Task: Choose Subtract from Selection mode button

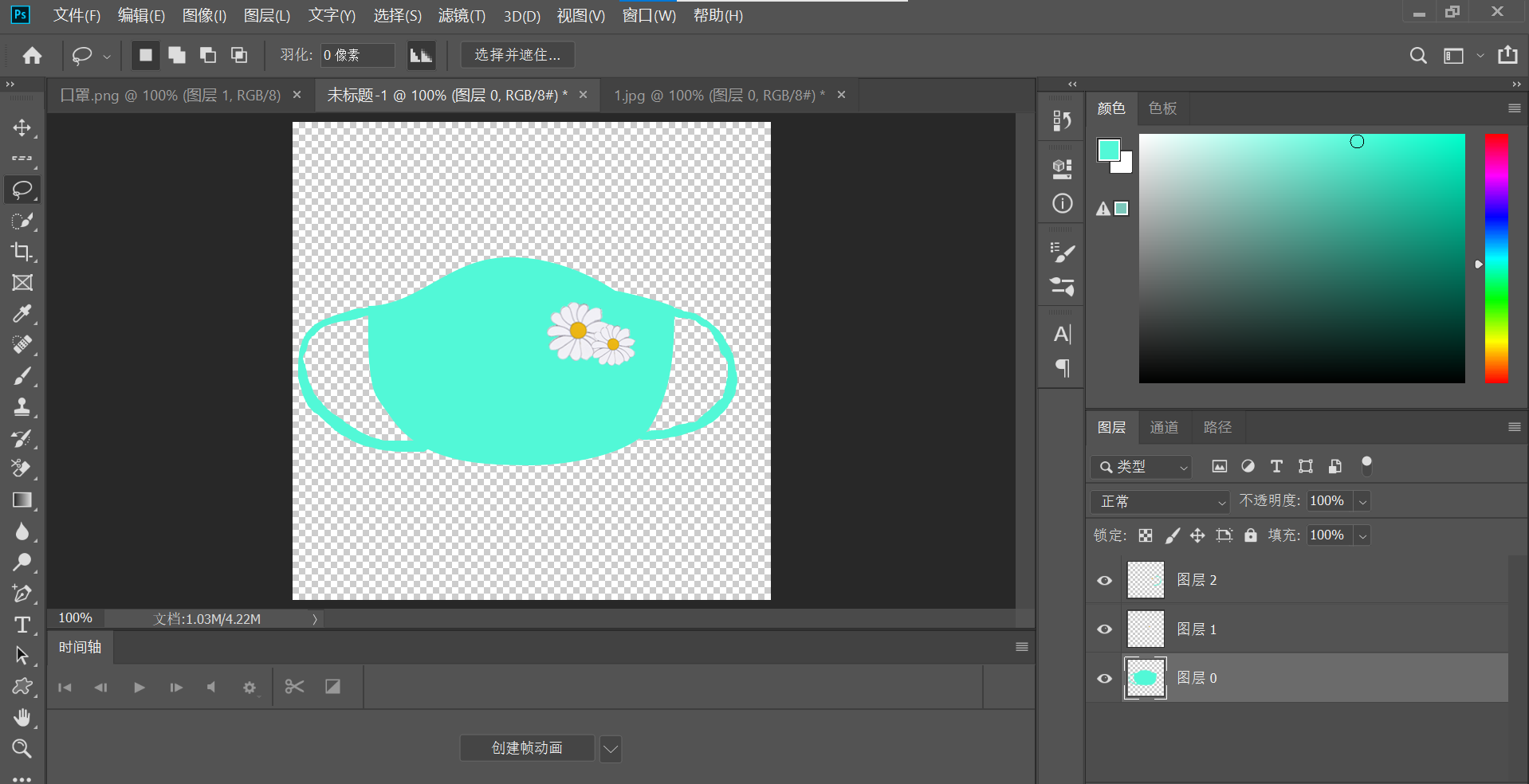Action: (207, 55)
